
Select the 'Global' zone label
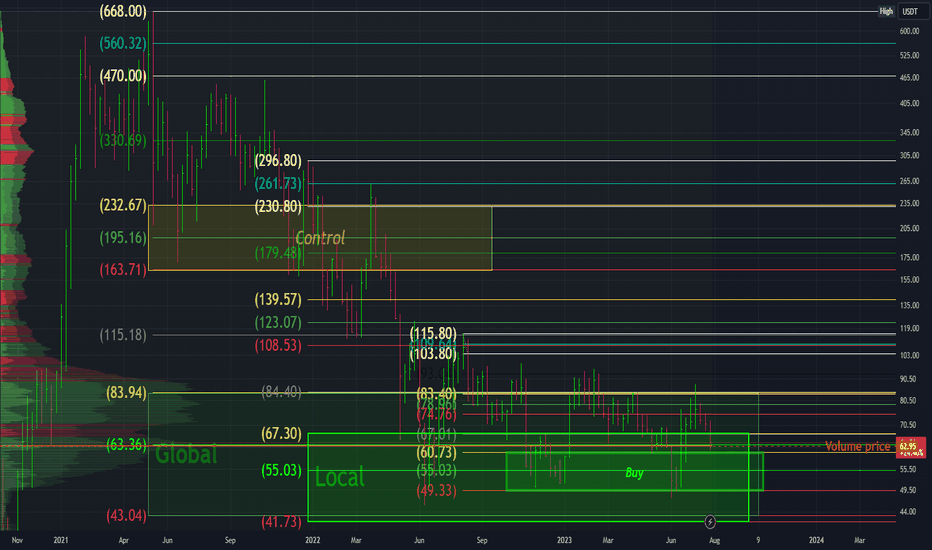tap(186, 455)
